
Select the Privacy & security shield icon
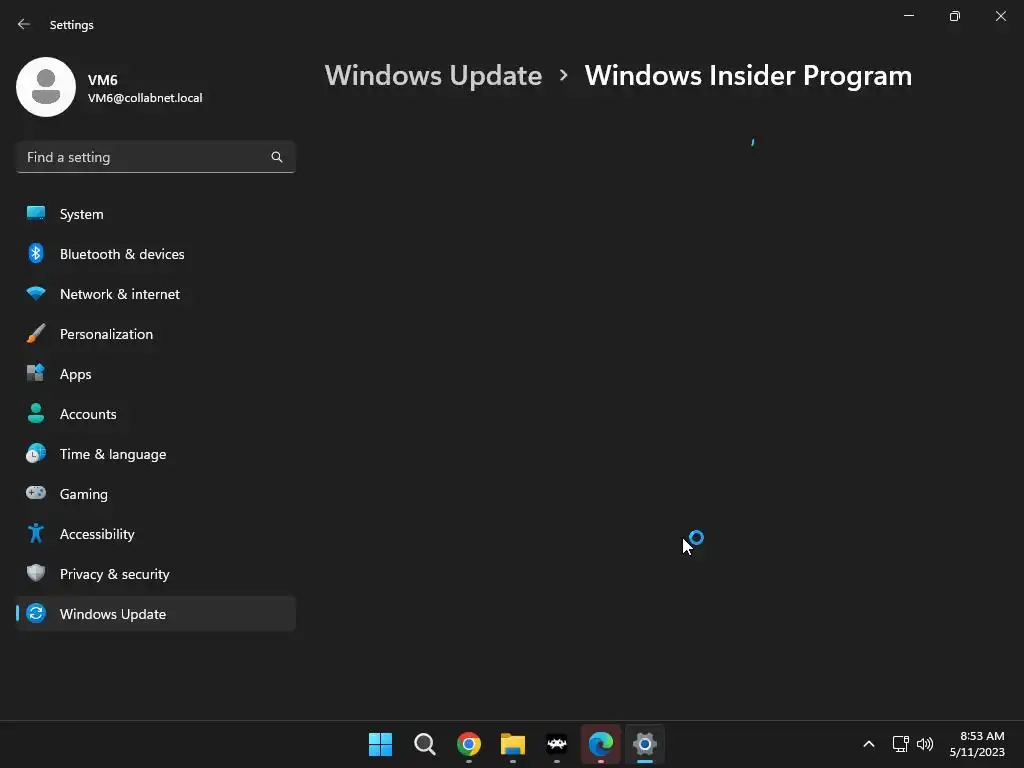36,573
